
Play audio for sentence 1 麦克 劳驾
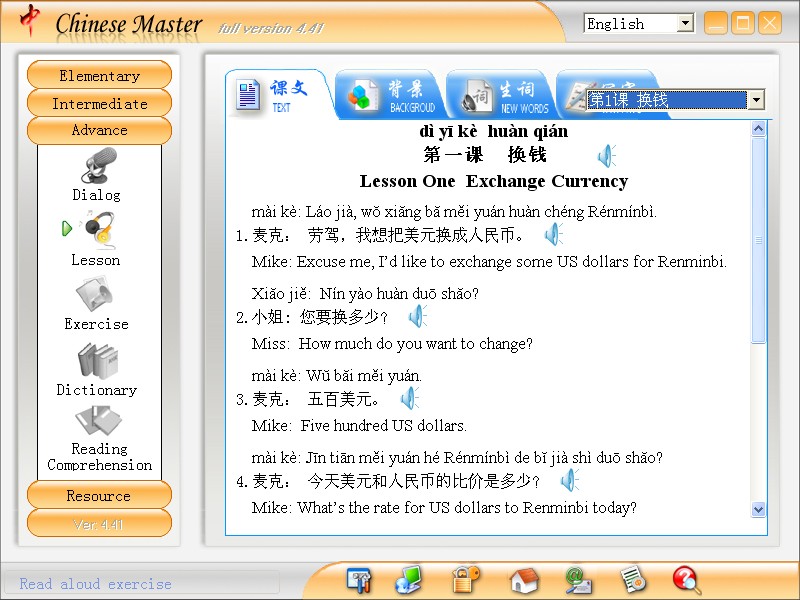554,235
